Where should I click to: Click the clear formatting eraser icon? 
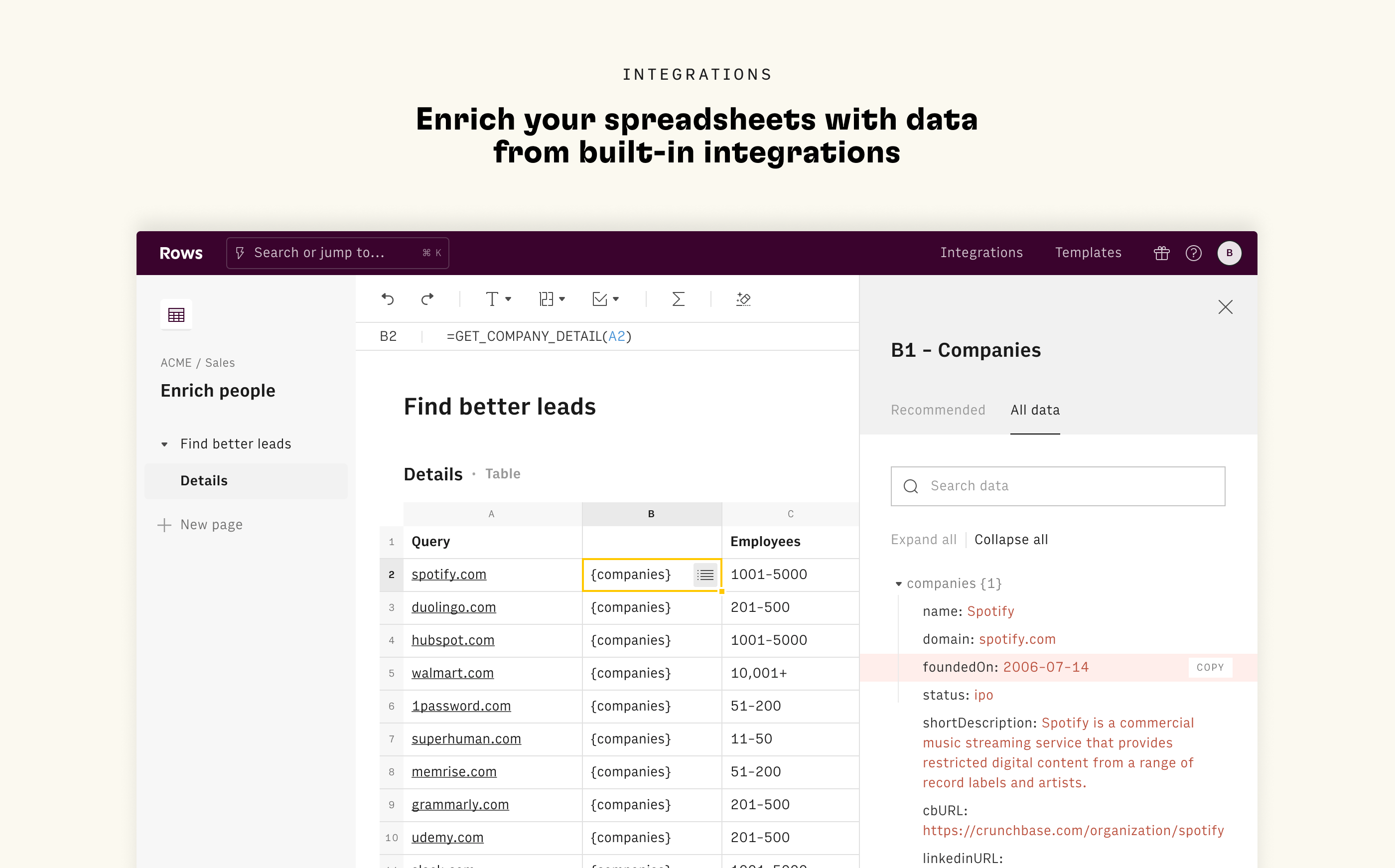[x=743, y=299]
